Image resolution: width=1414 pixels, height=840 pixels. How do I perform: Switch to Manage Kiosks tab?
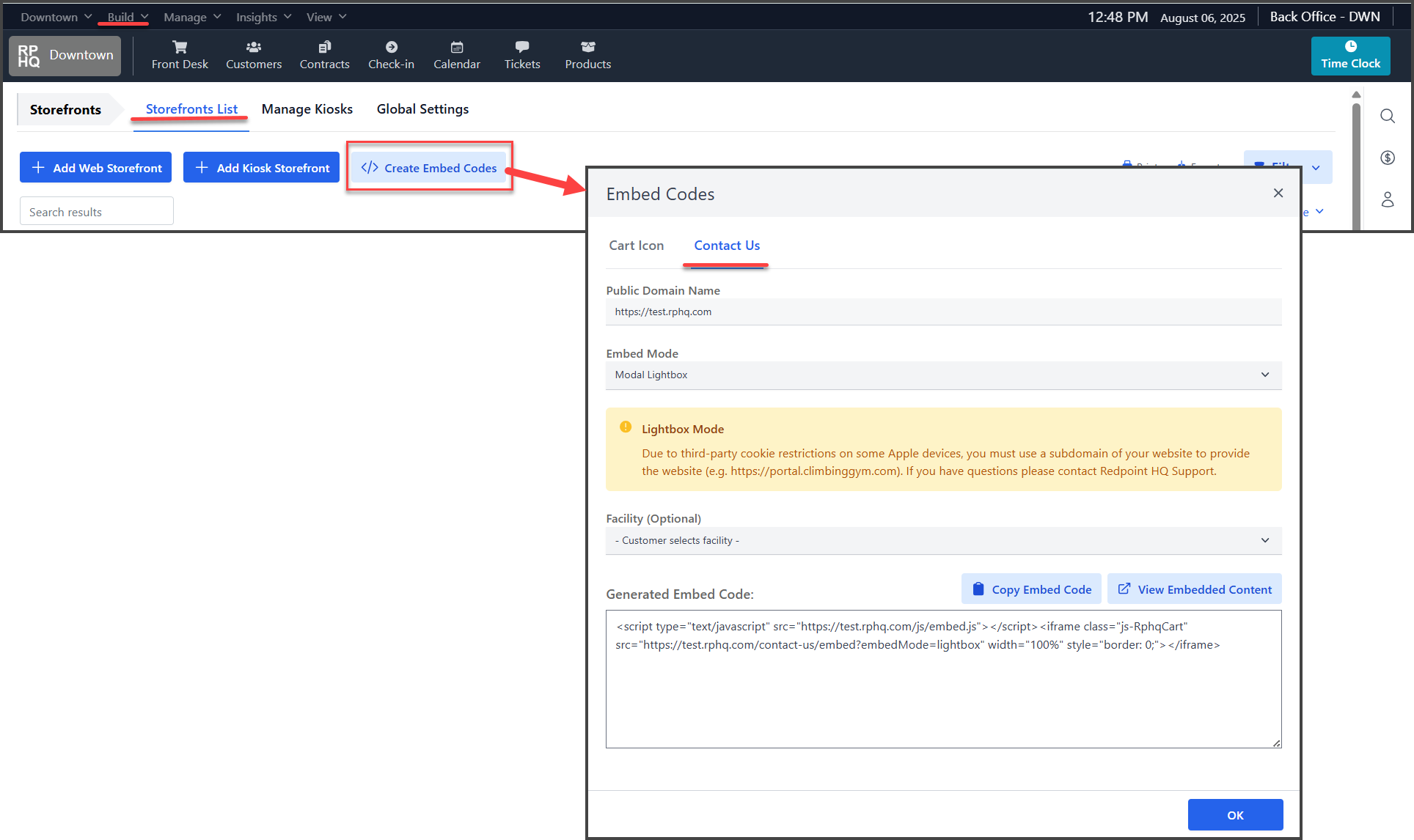(x=307, y=109)
